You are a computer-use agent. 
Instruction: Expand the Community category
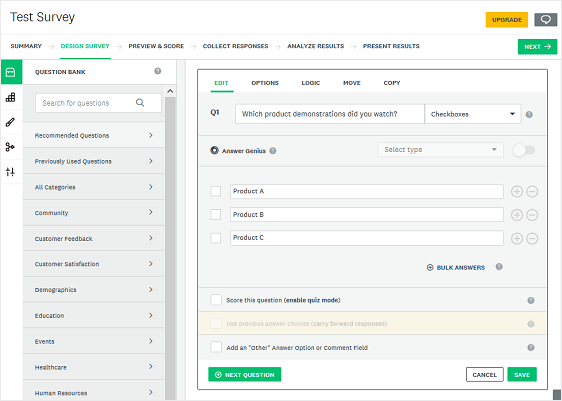click(94, 213)
